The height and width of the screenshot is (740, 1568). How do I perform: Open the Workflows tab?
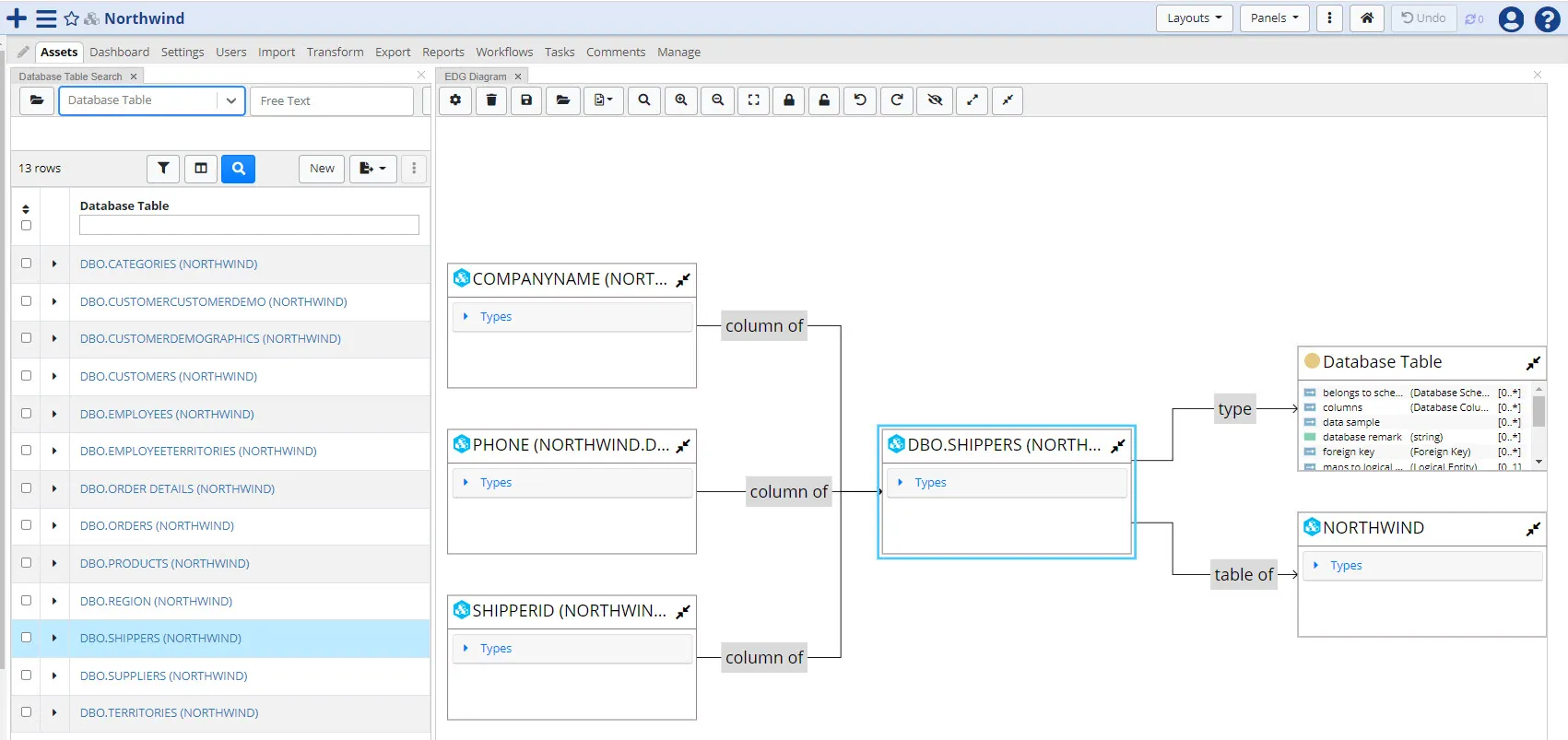pyautogui.click(x=504, y=53)
